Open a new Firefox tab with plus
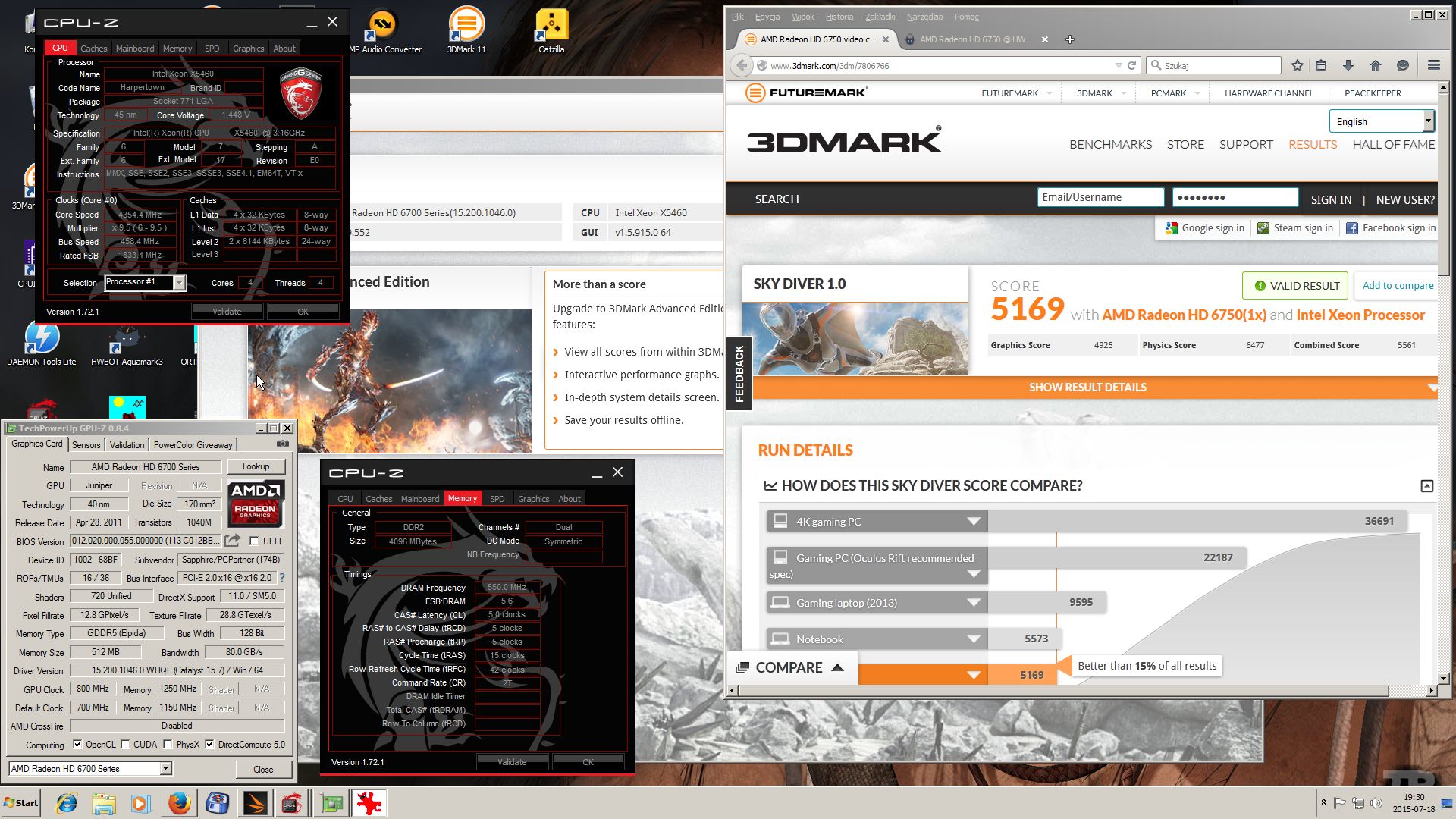1456x819 pixels. 1070,39
